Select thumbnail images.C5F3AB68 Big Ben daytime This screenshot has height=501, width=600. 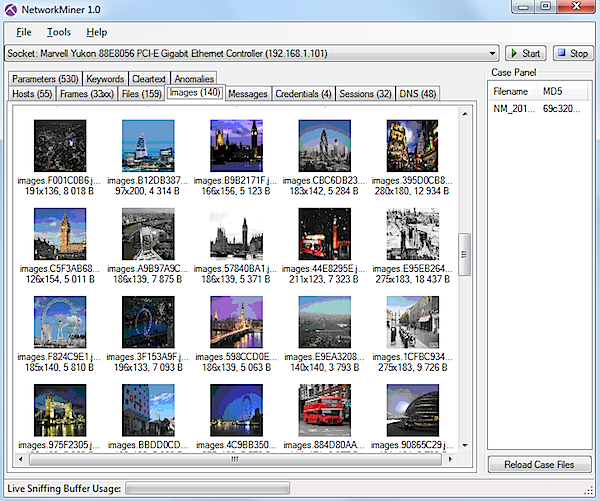60,234
